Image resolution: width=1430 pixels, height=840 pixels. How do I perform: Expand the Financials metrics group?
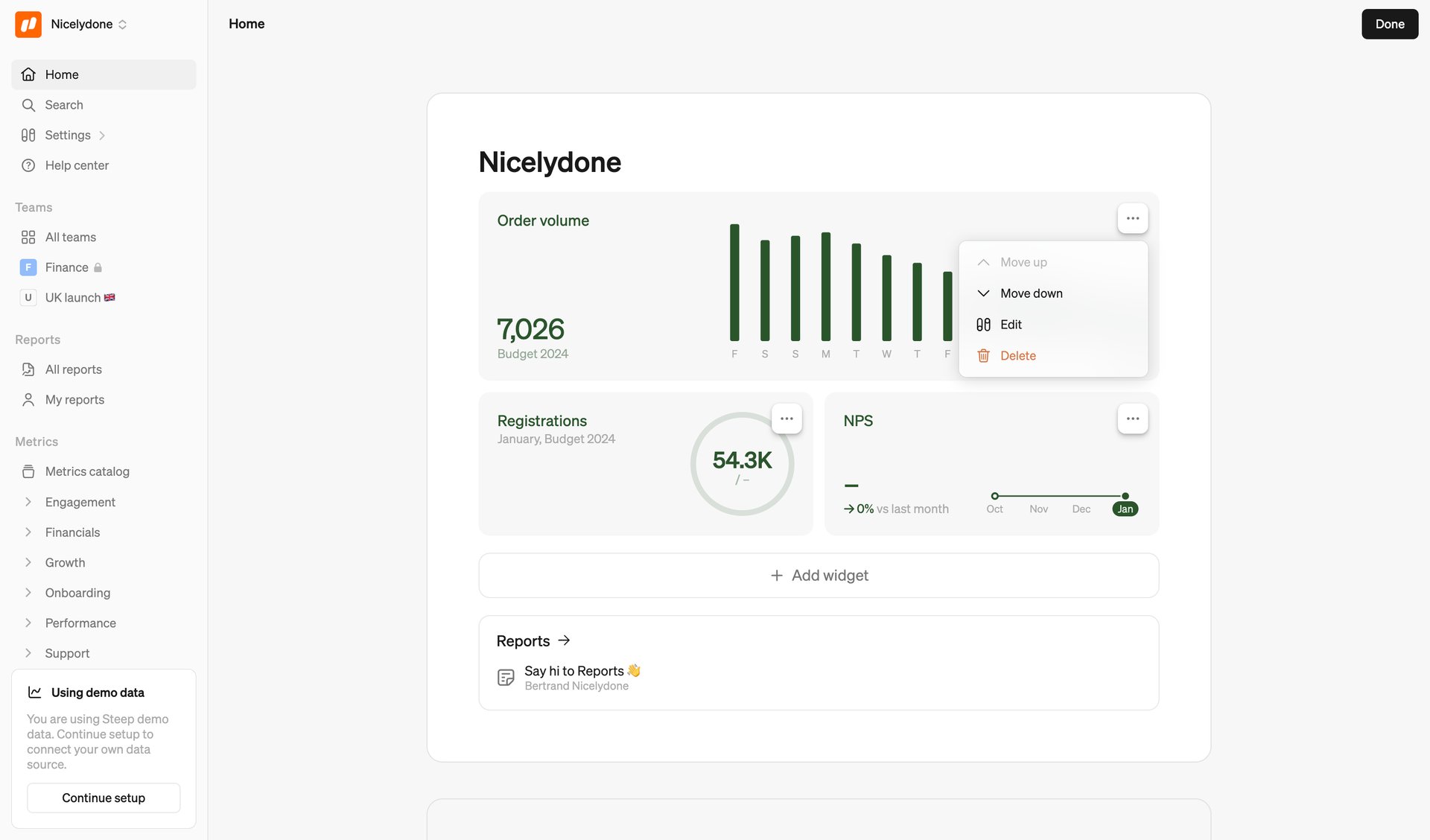point(72,532)
